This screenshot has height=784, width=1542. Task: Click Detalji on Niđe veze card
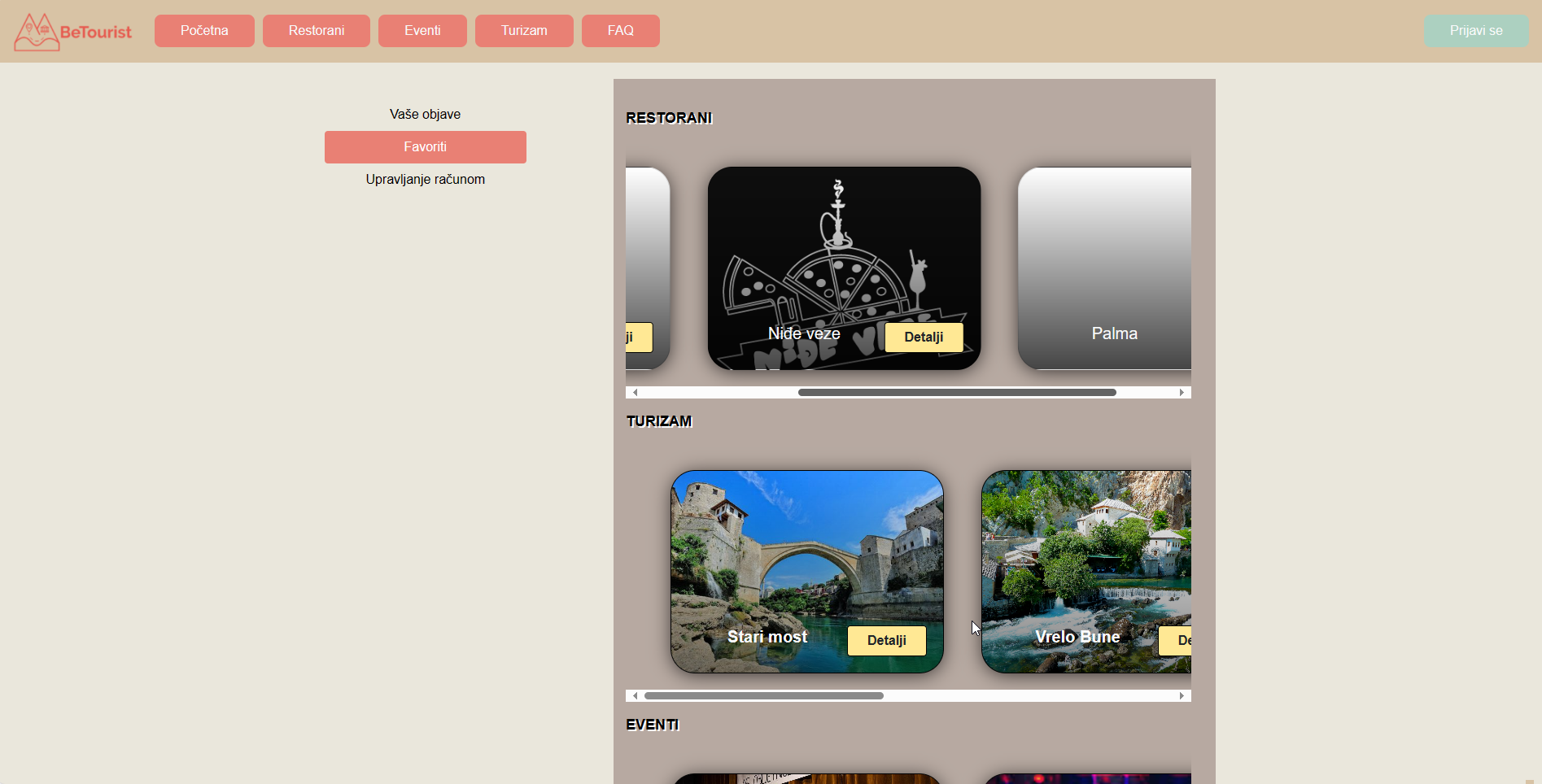point(924,338)
